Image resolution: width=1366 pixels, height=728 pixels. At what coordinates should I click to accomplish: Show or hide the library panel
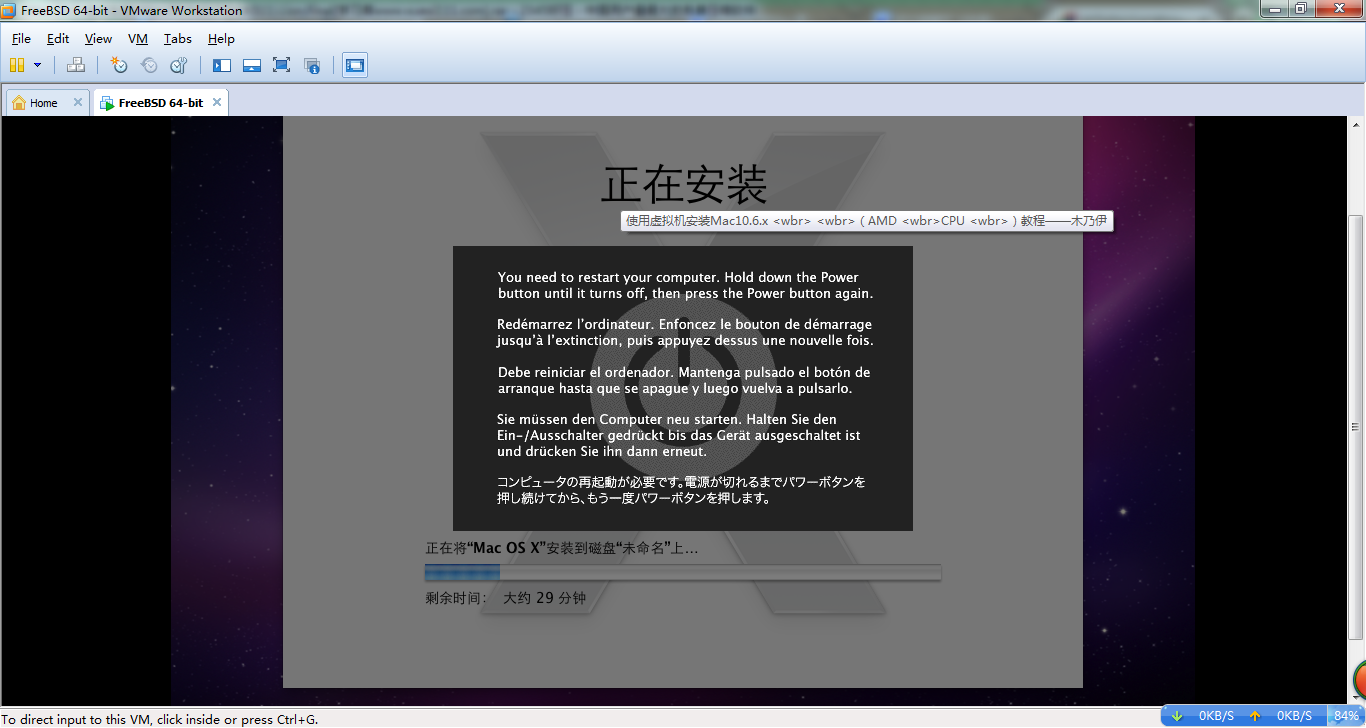(x=222, y=65)
